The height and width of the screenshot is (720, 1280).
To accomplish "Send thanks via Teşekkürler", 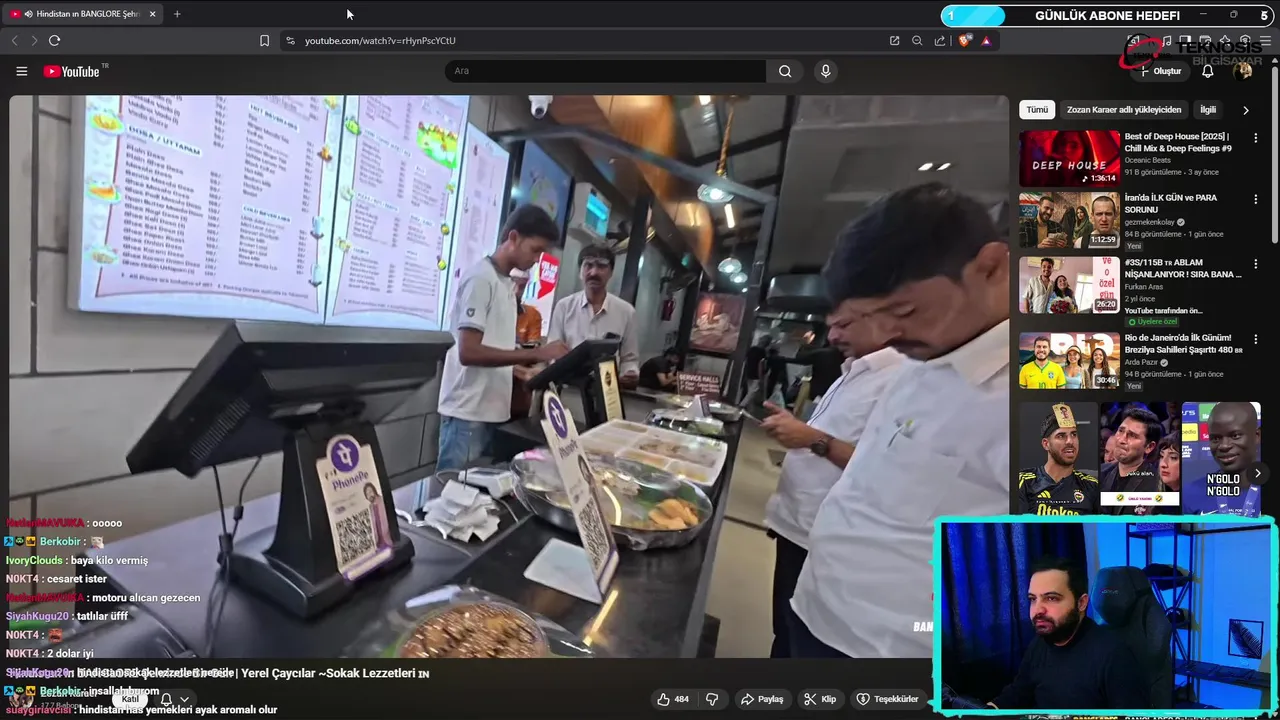I will pyautogui.click(x=887, y=699).
